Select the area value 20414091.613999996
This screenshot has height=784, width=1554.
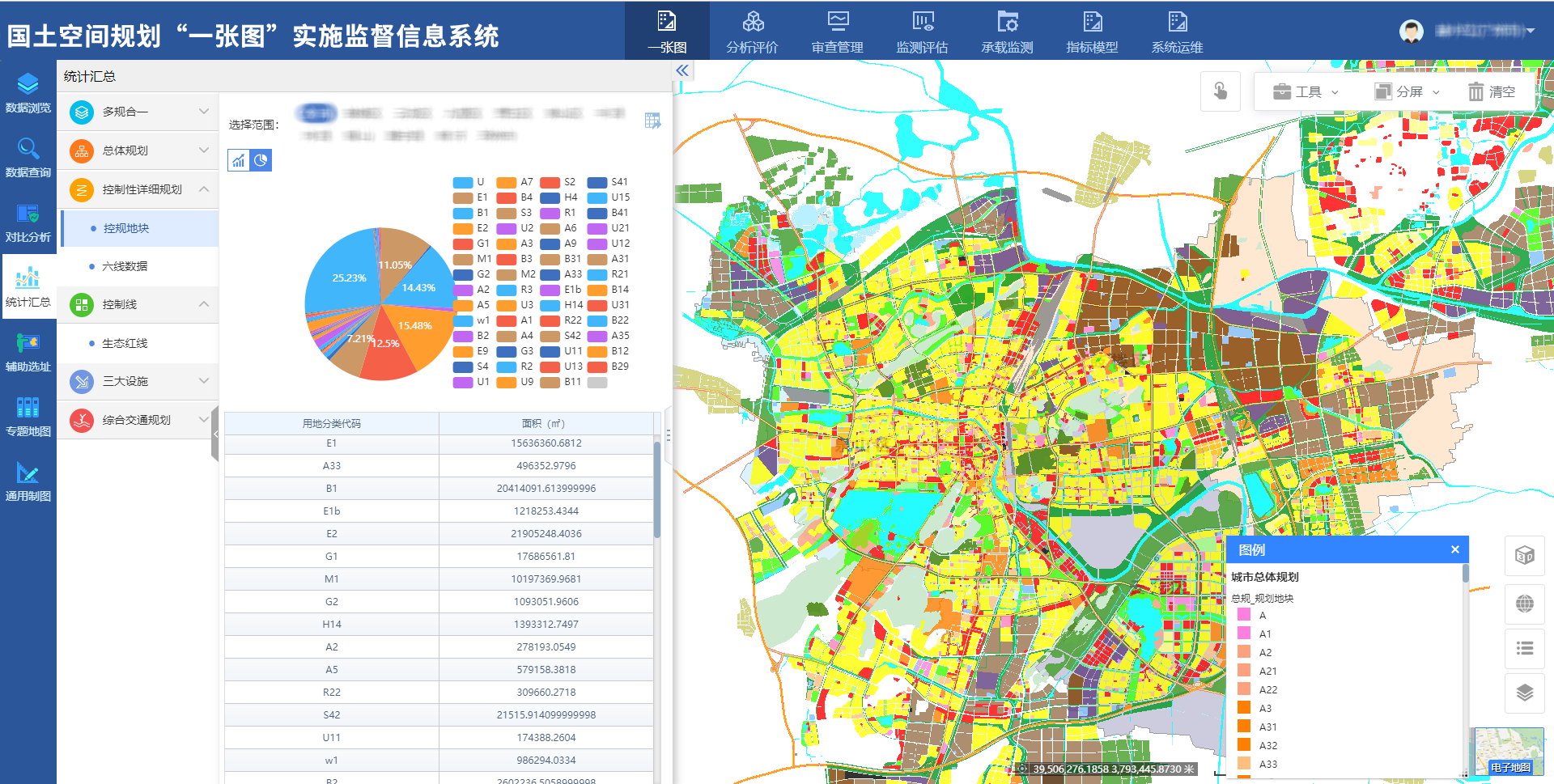546,489
